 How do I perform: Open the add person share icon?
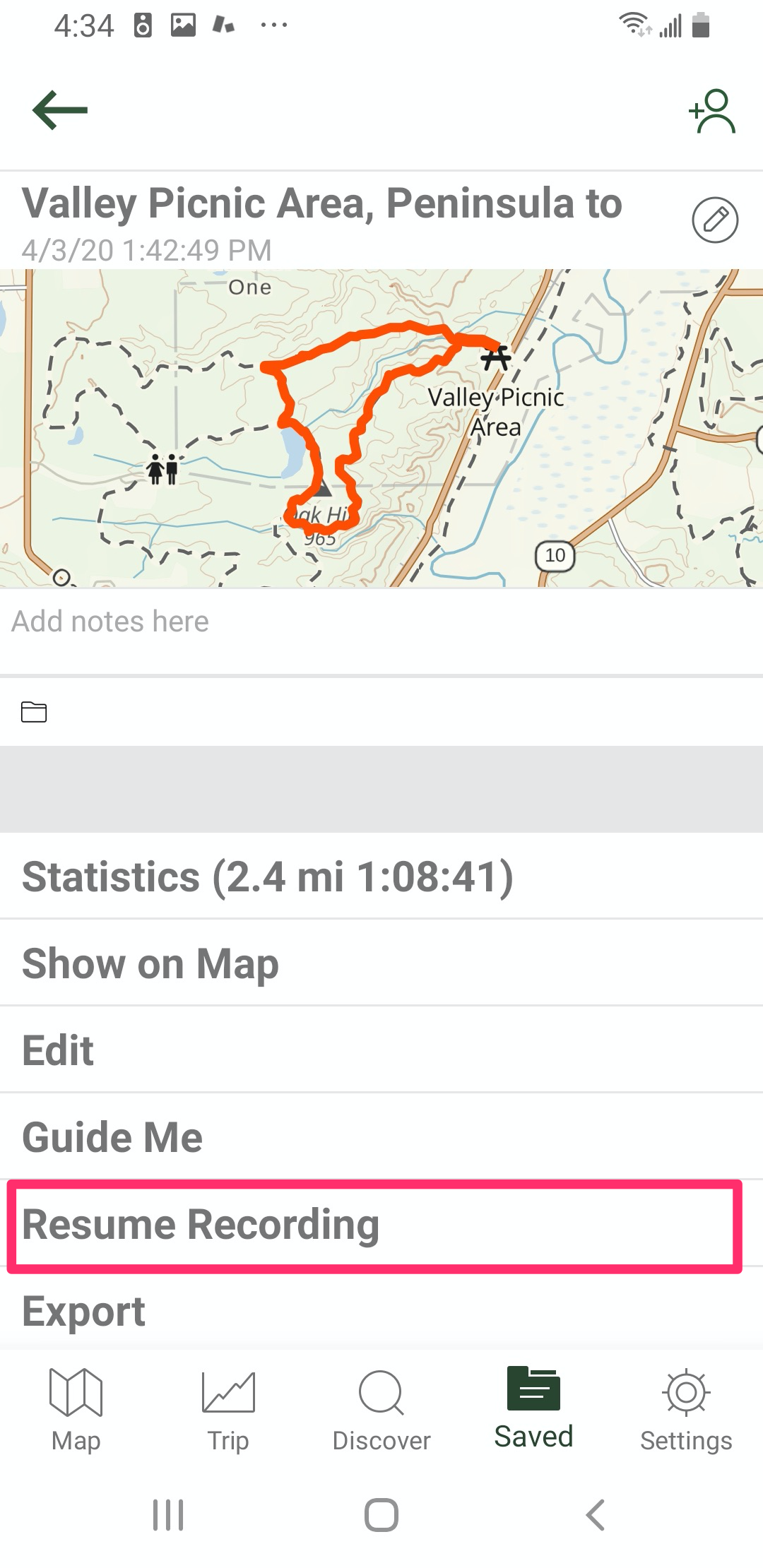click(712, 111)
